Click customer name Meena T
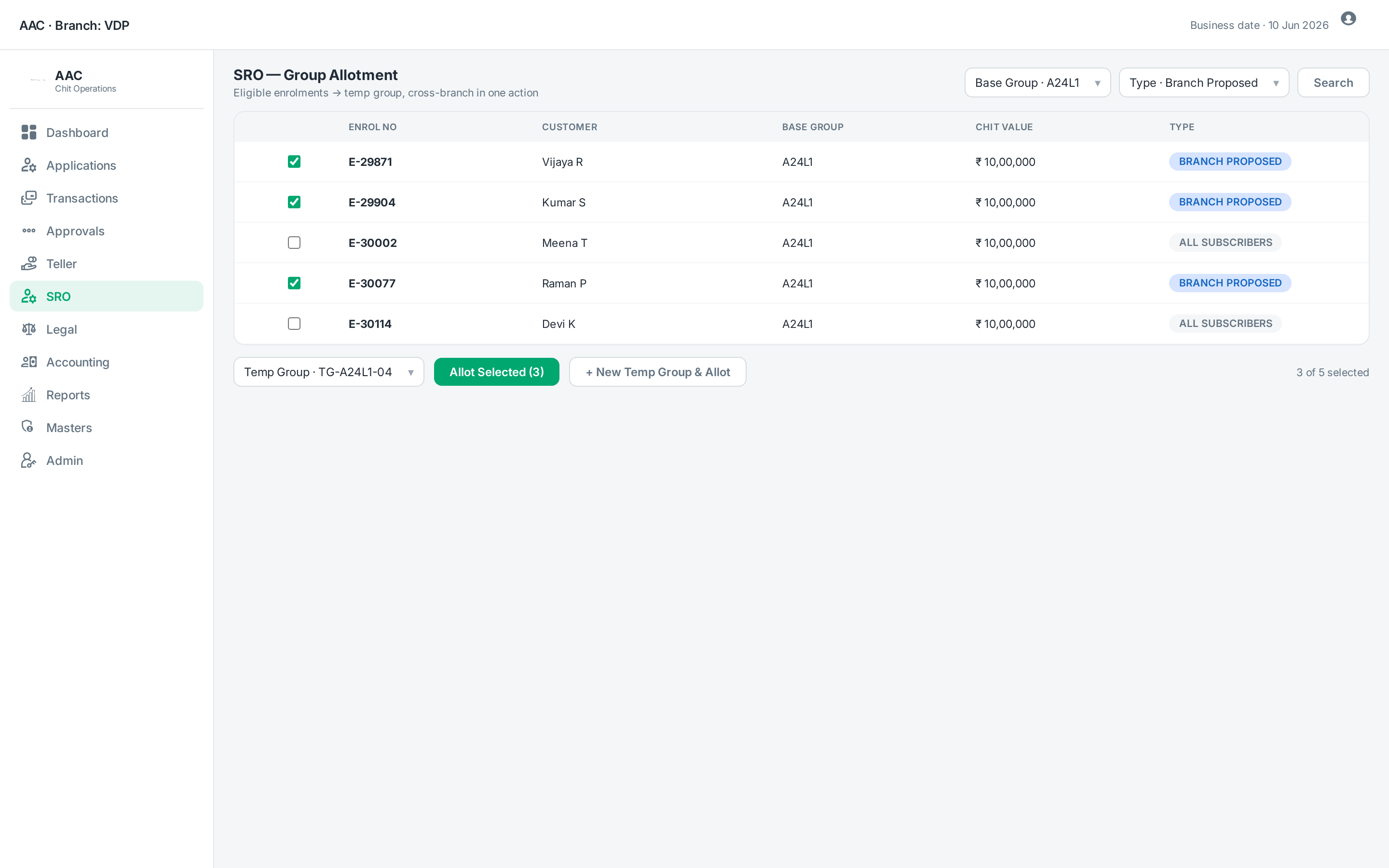 click(564, 243)
